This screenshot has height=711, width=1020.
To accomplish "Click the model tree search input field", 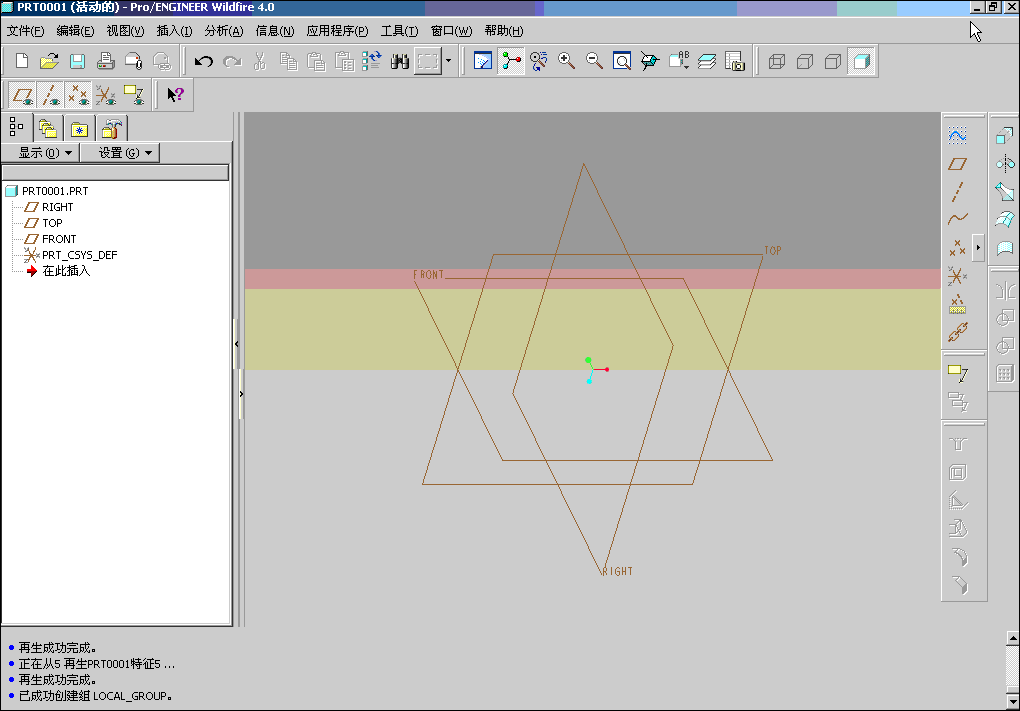I will coord(116,172).
